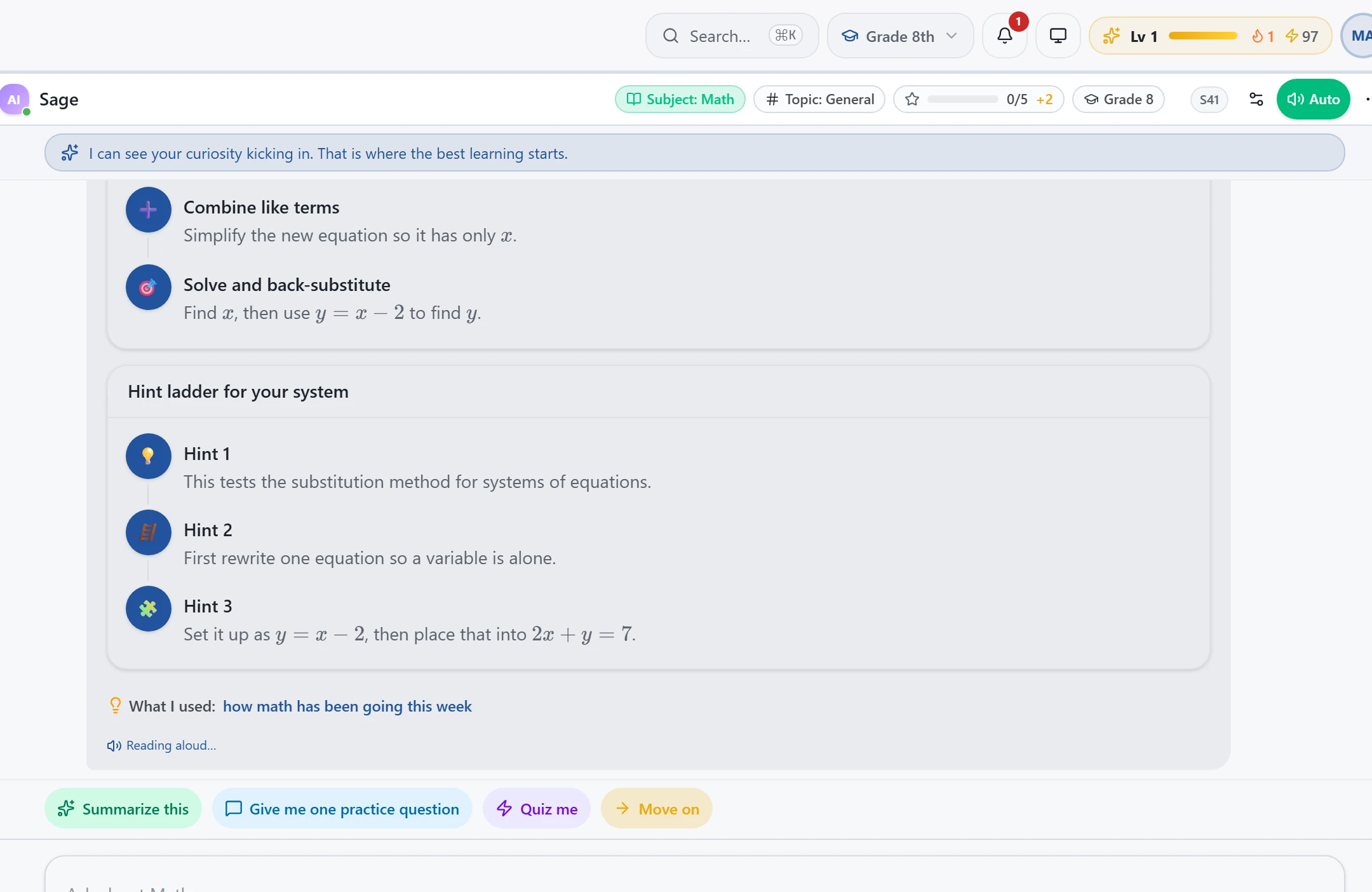1372x892 pixels.
Task: Click the Hint 3 puzzle piece icon
Action: (148, 609)
